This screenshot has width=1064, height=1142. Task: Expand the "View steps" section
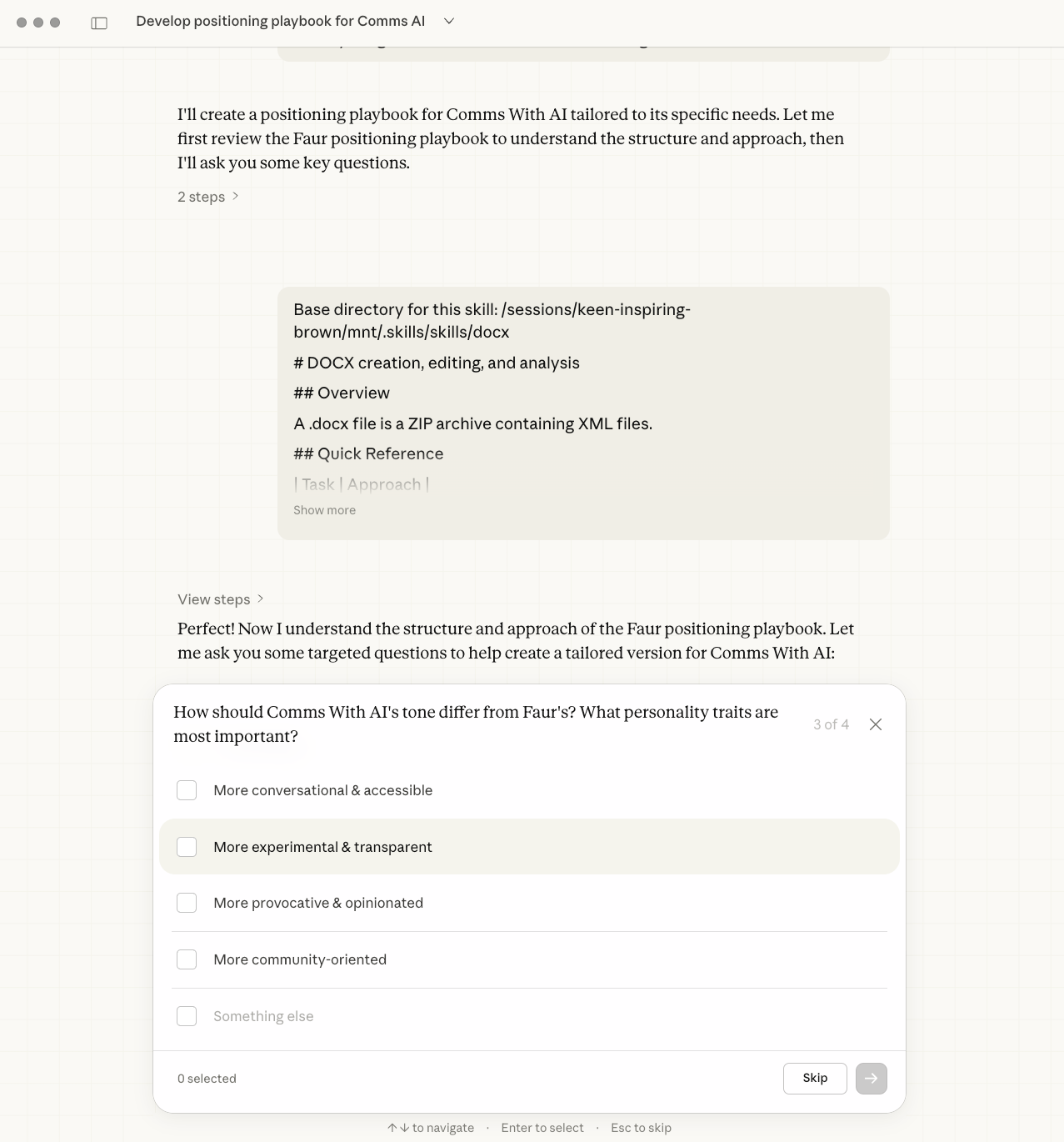[x=221, y=599]
